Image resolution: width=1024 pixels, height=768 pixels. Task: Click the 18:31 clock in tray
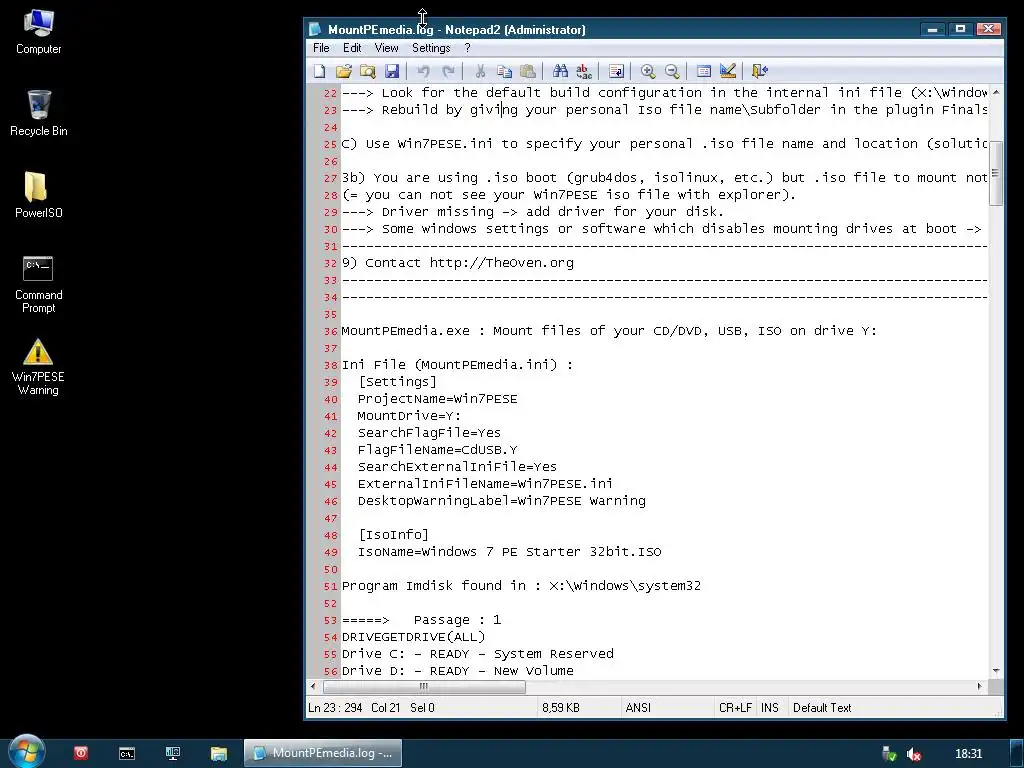(x=968, y=754)
